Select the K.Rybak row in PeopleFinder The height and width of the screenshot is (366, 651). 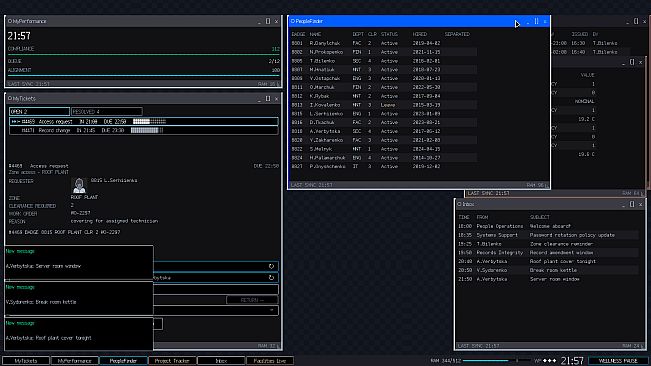383,96
